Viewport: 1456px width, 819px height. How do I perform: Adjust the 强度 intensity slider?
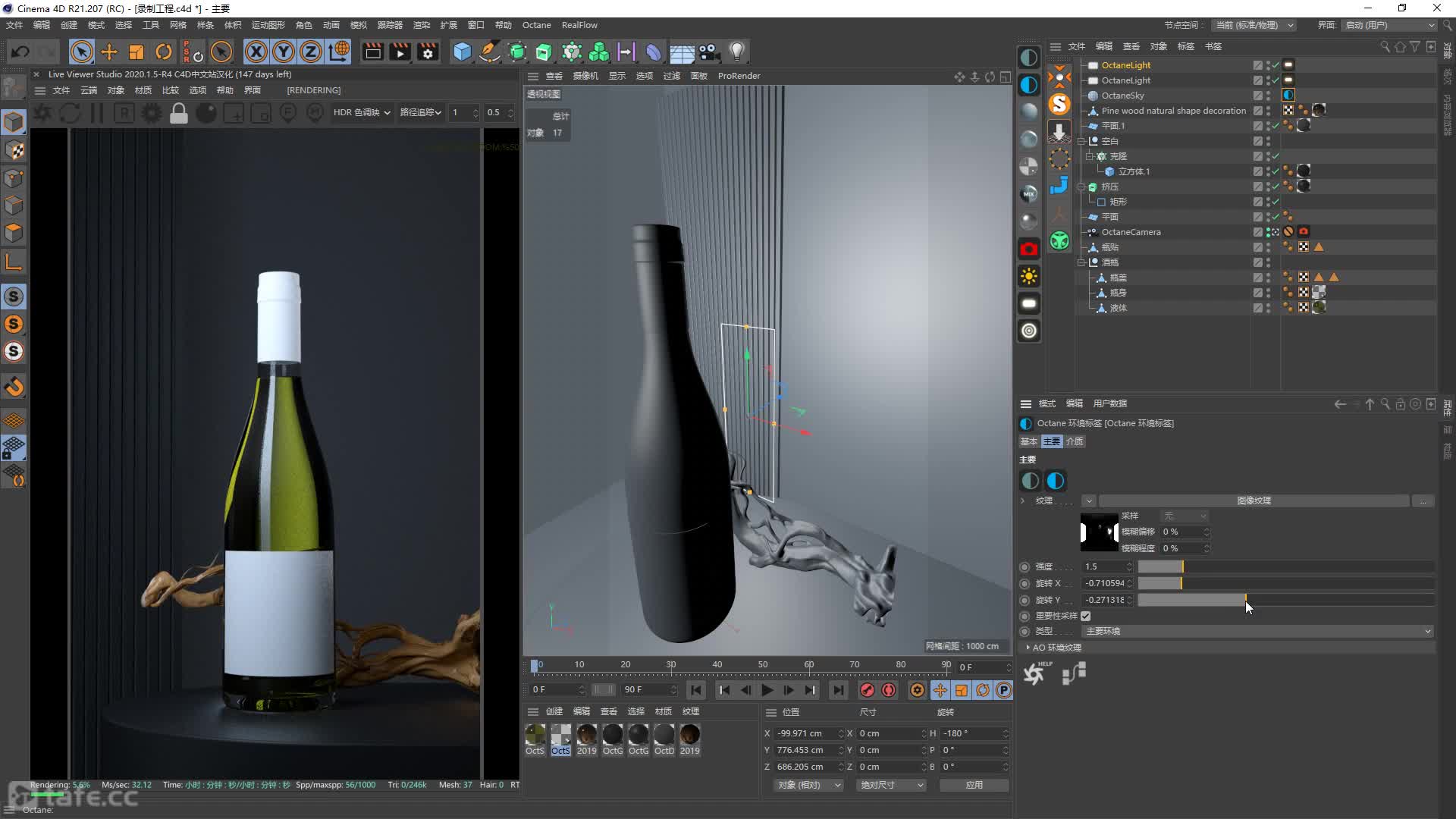point(1285,566)
